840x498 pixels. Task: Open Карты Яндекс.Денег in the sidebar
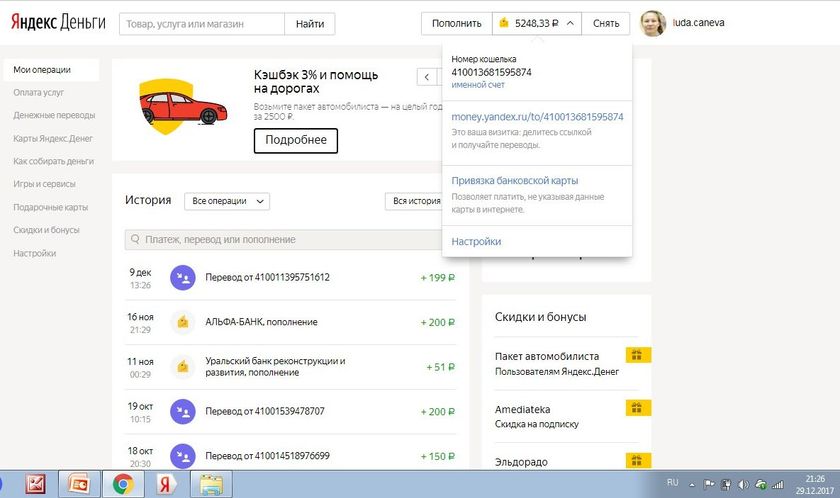click(x=53, y=139)
